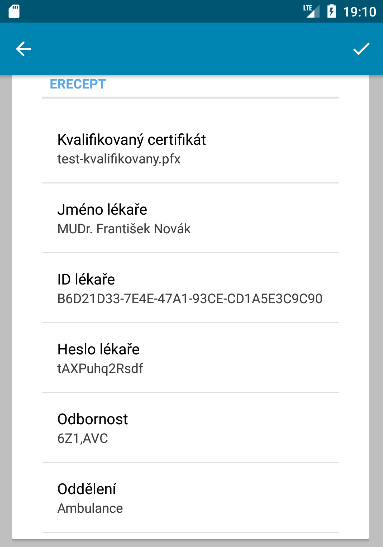Open the ID lékaře setting
Image resolution: width=383 pixels, height=547 pixels.
(x=190, y=287)
